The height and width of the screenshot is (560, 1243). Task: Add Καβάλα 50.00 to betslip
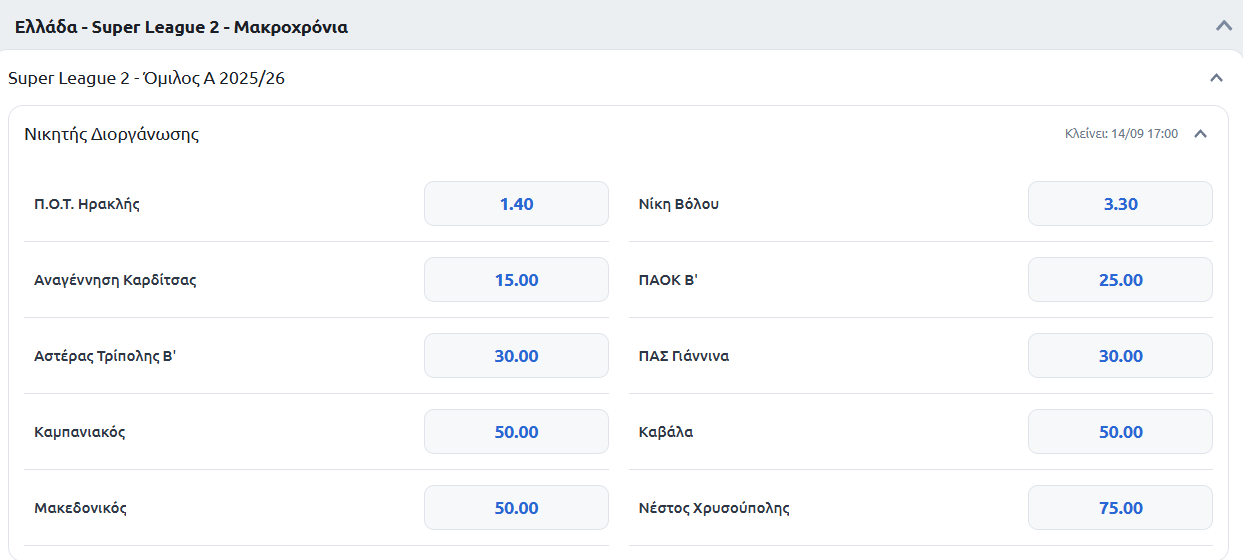(1120, 432)
